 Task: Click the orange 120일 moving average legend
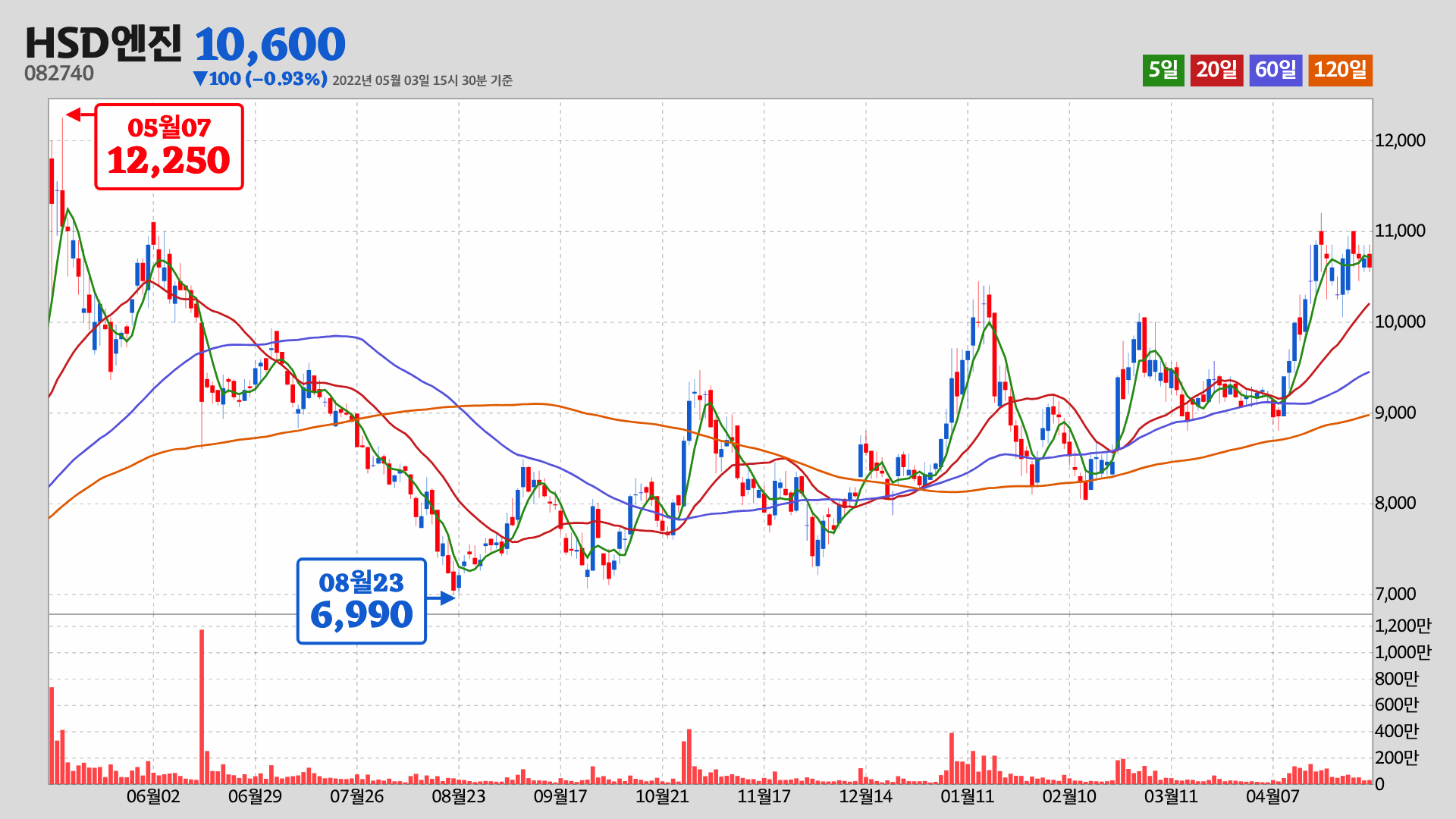[x=1340, y=70]
